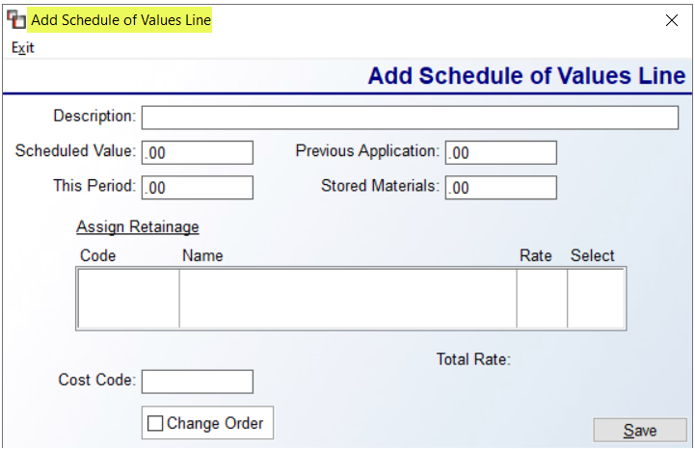Select the Previous Application amount field
Viewport: 695px width, 449px height.
(501, 152)
